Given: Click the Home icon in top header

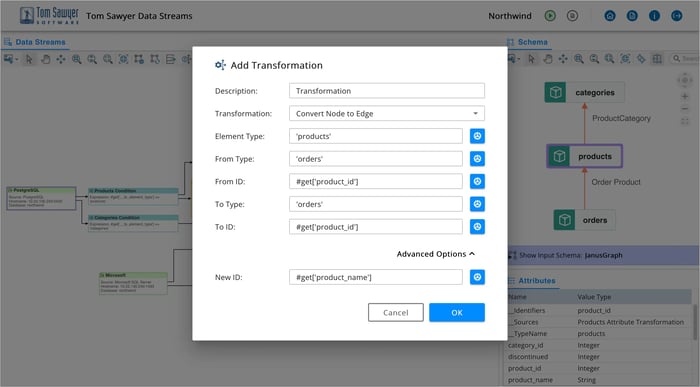Looking at the screenshot, I should [x=610, y=16].
